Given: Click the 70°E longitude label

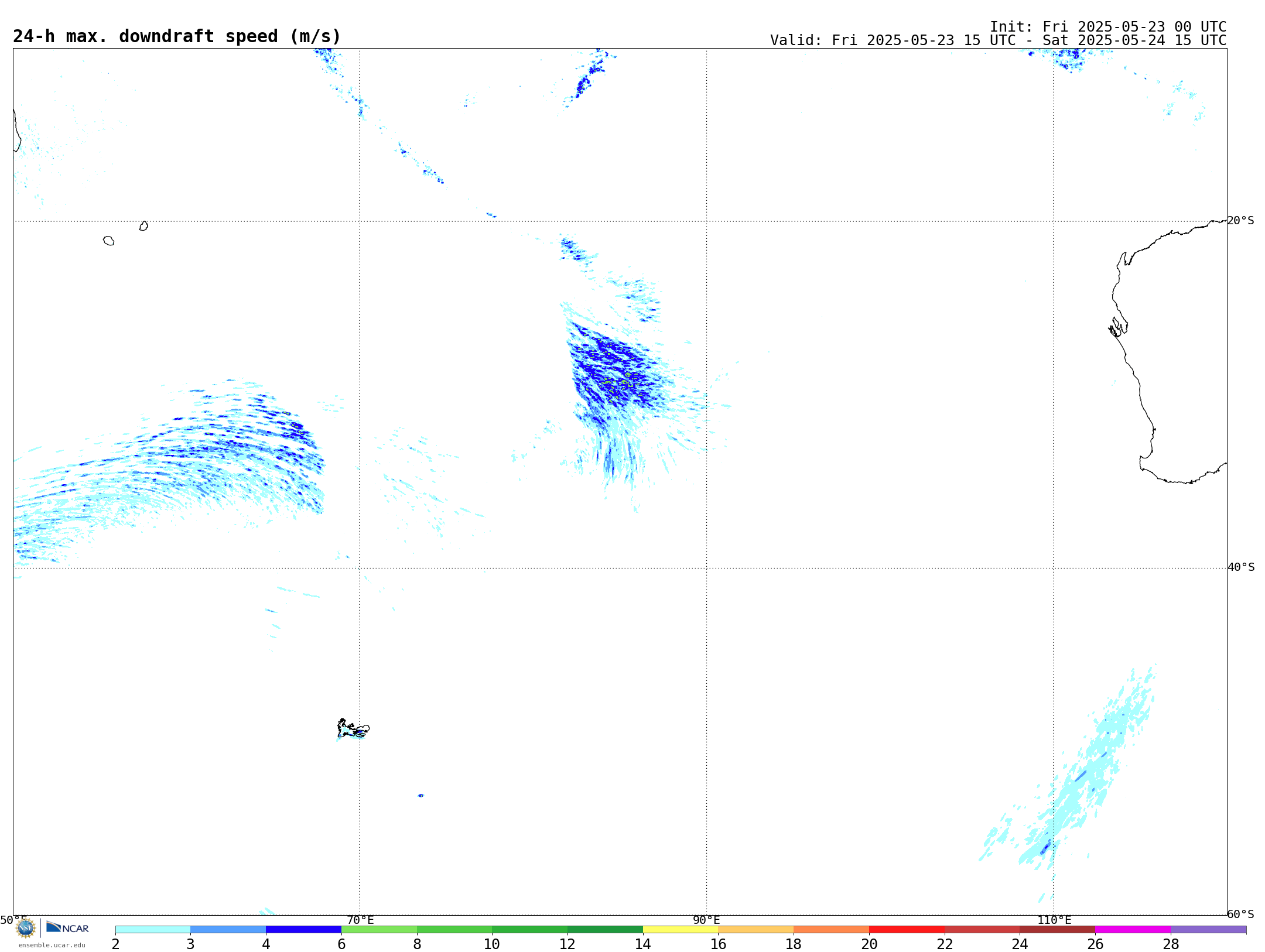Looking at the screenshot, I should [360, 920].
